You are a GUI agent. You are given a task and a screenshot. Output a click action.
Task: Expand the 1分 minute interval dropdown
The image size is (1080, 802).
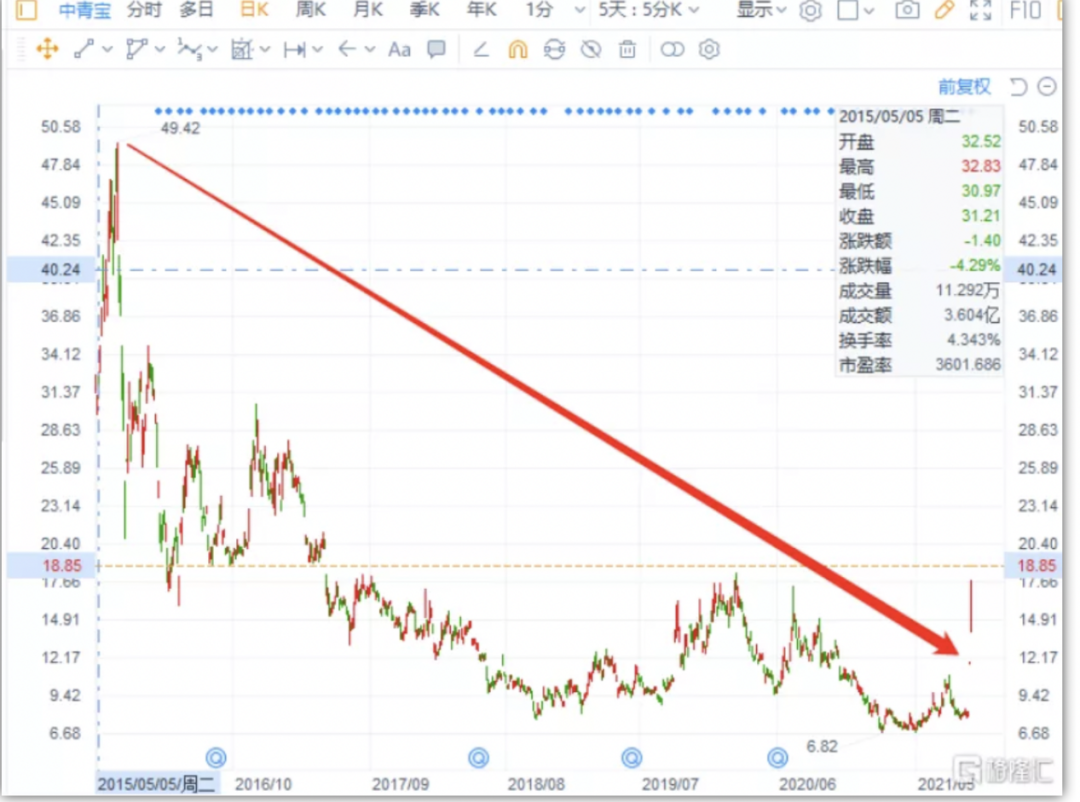tap(556, 11)
